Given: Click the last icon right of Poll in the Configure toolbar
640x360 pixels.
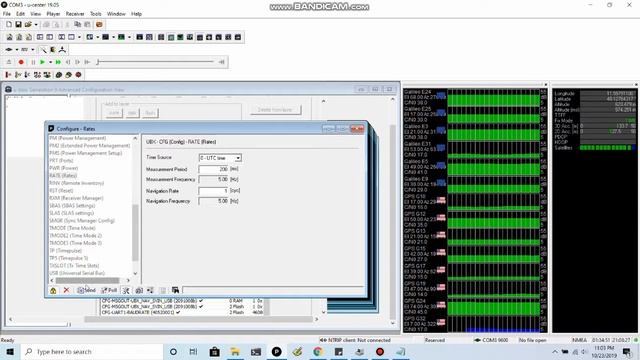Looking at the screenshot, I should 175,290.
